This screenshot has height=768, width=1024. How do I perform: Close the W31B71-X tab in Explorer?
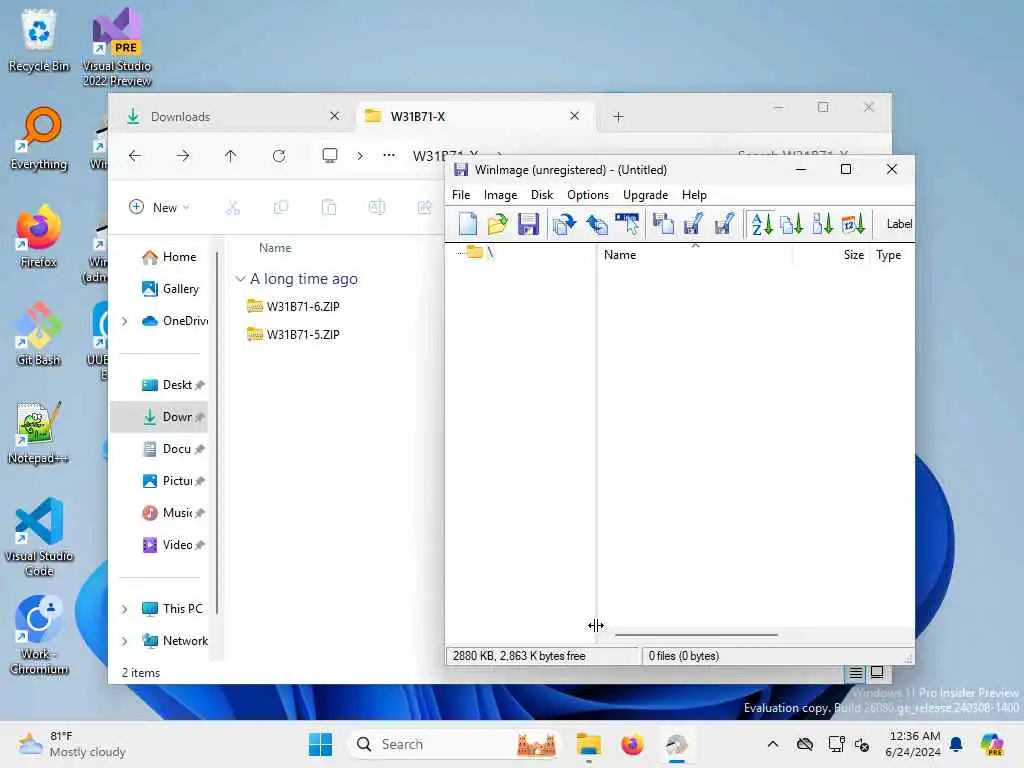[575, 116]
